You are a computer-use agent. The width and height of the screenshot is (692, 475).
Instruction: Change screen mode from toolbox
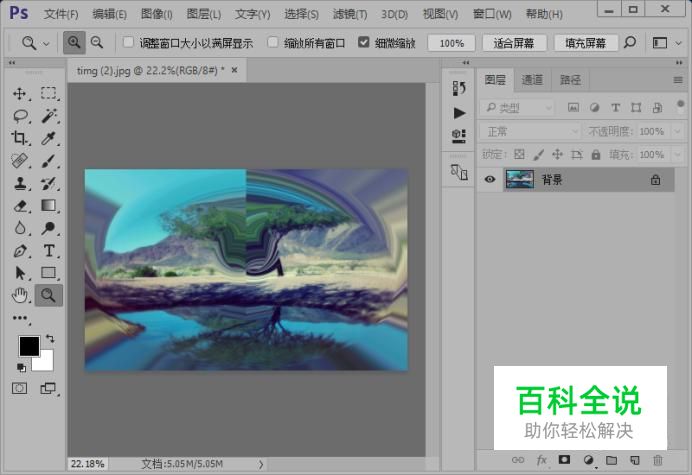pyautogui.click(x=48, y=388)
